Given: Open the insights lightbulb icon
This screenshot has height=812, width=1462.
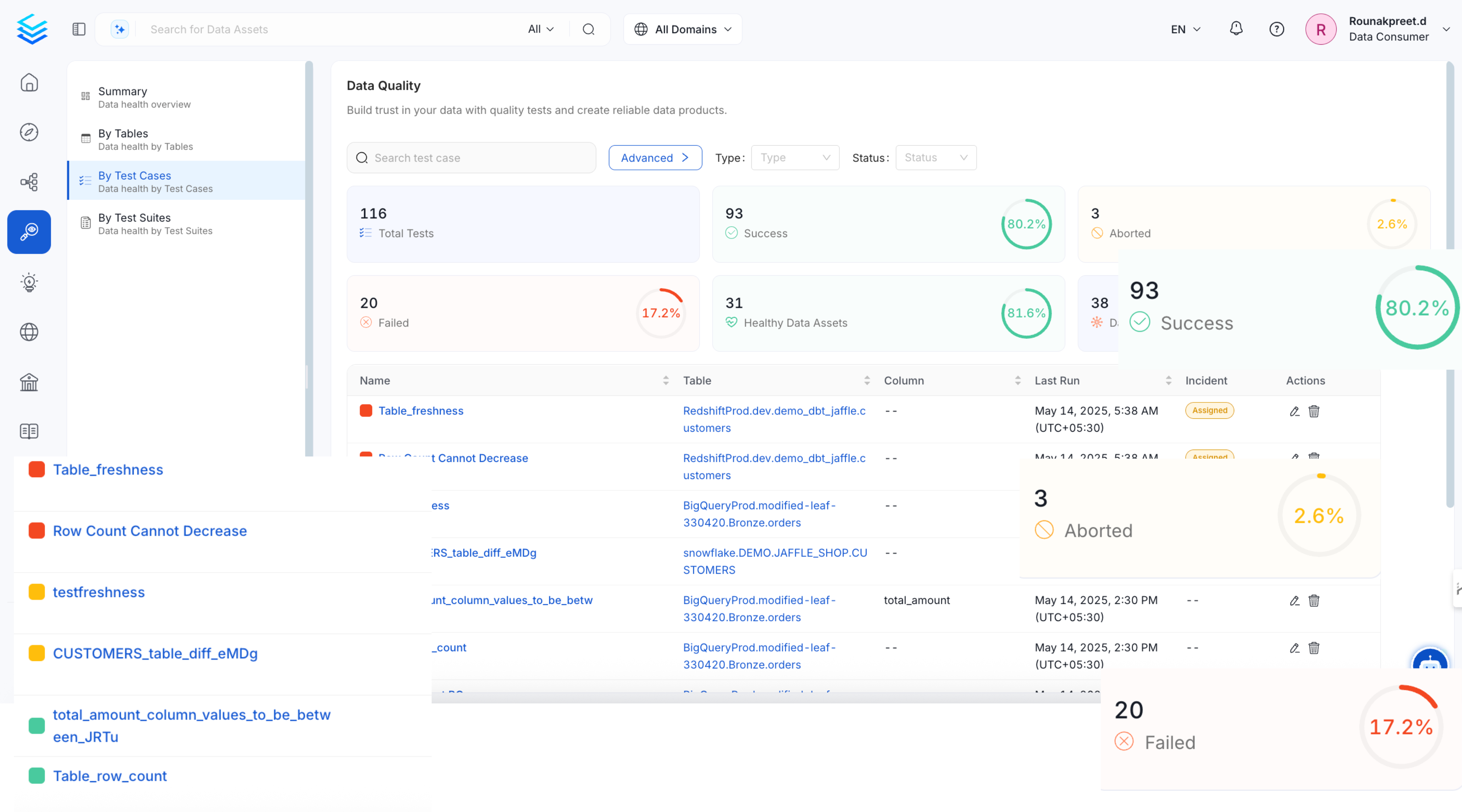Looking at the screenshot, I should click(29, 282).
